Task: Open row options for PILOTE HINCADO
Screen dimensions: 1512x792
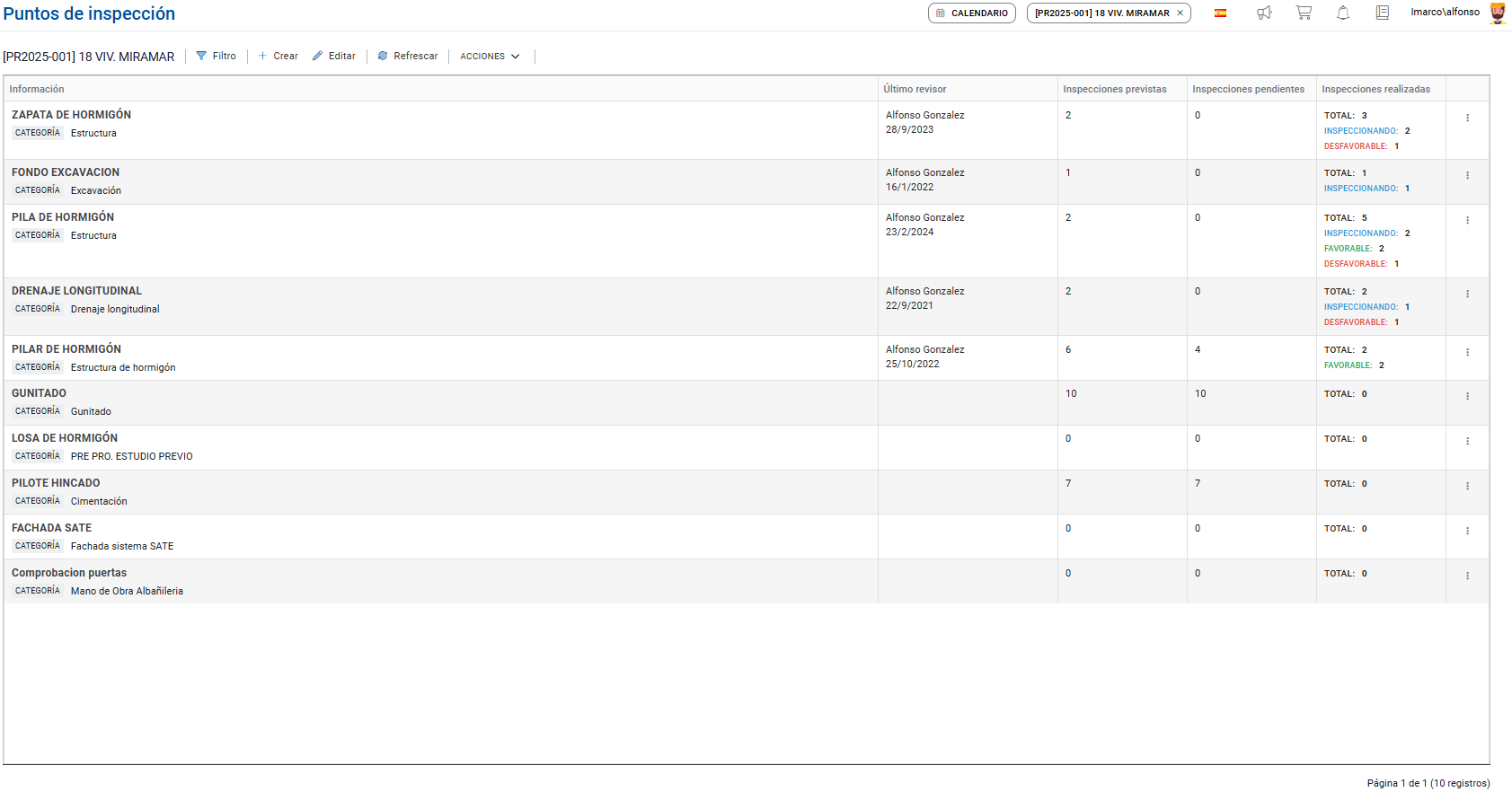Action: (1467, 486)
